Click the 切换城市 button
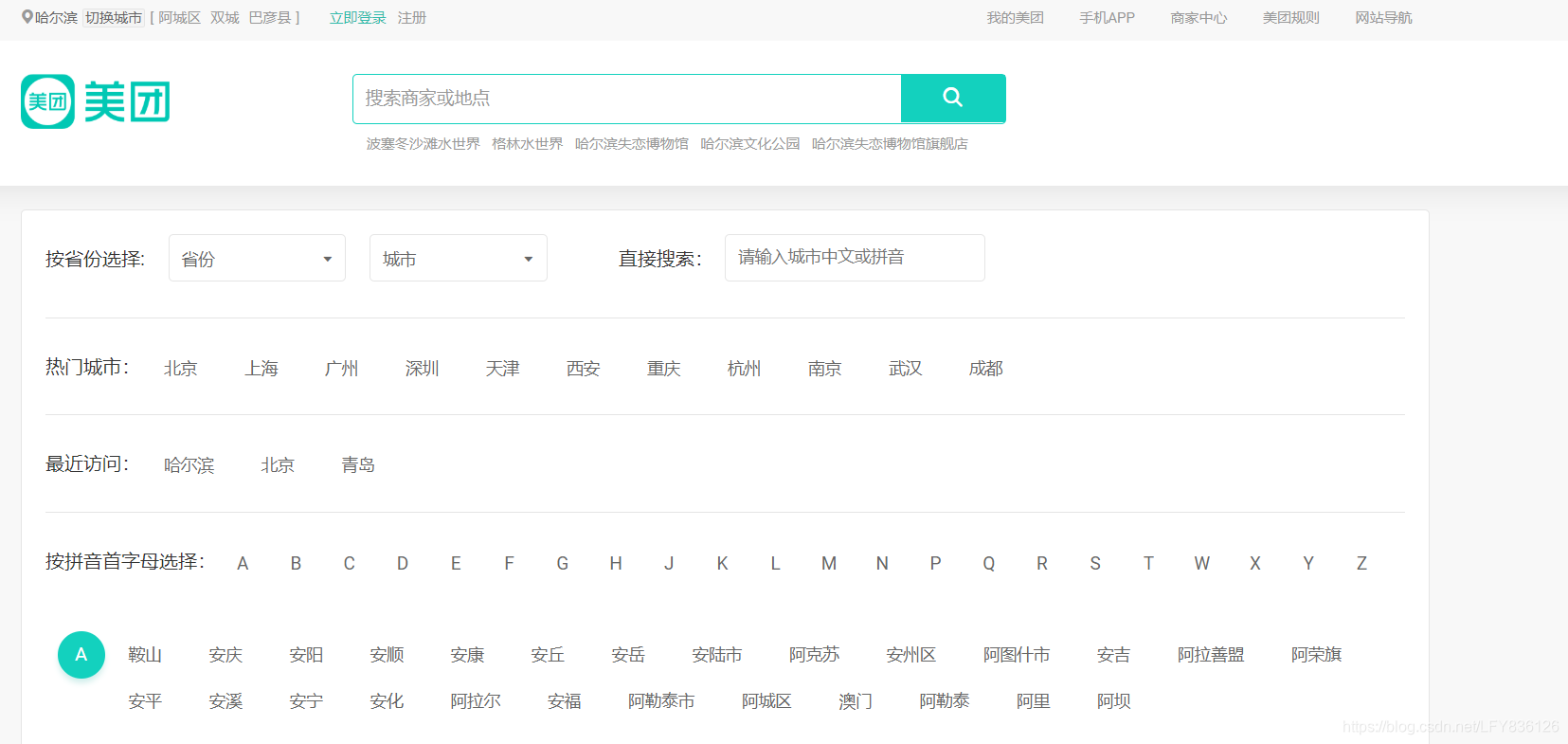The width and height of the screenshot is (1568, 744). 114,17
